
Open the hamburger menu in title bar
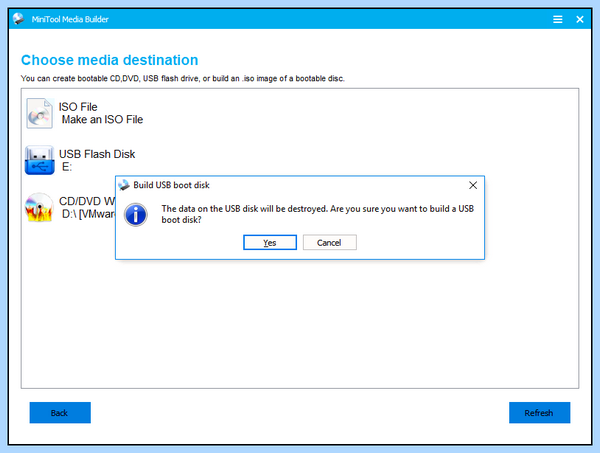pos(558,19)
